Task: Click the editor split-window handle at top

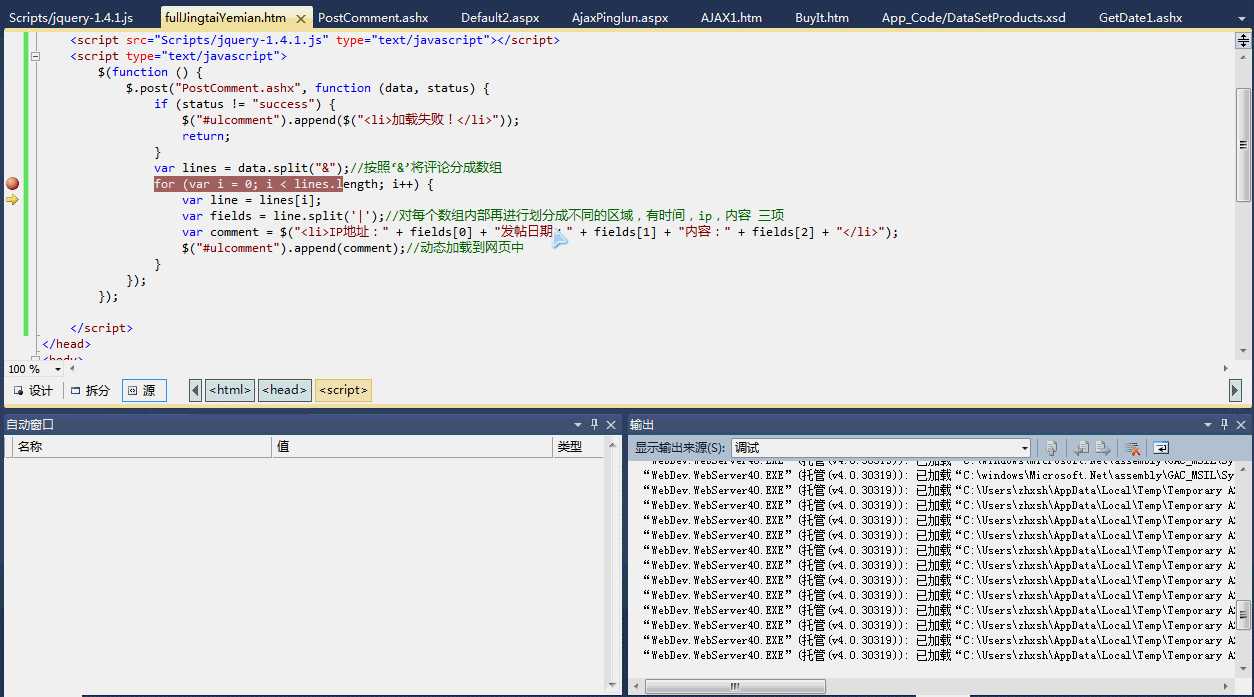Action: [1243, 40]
